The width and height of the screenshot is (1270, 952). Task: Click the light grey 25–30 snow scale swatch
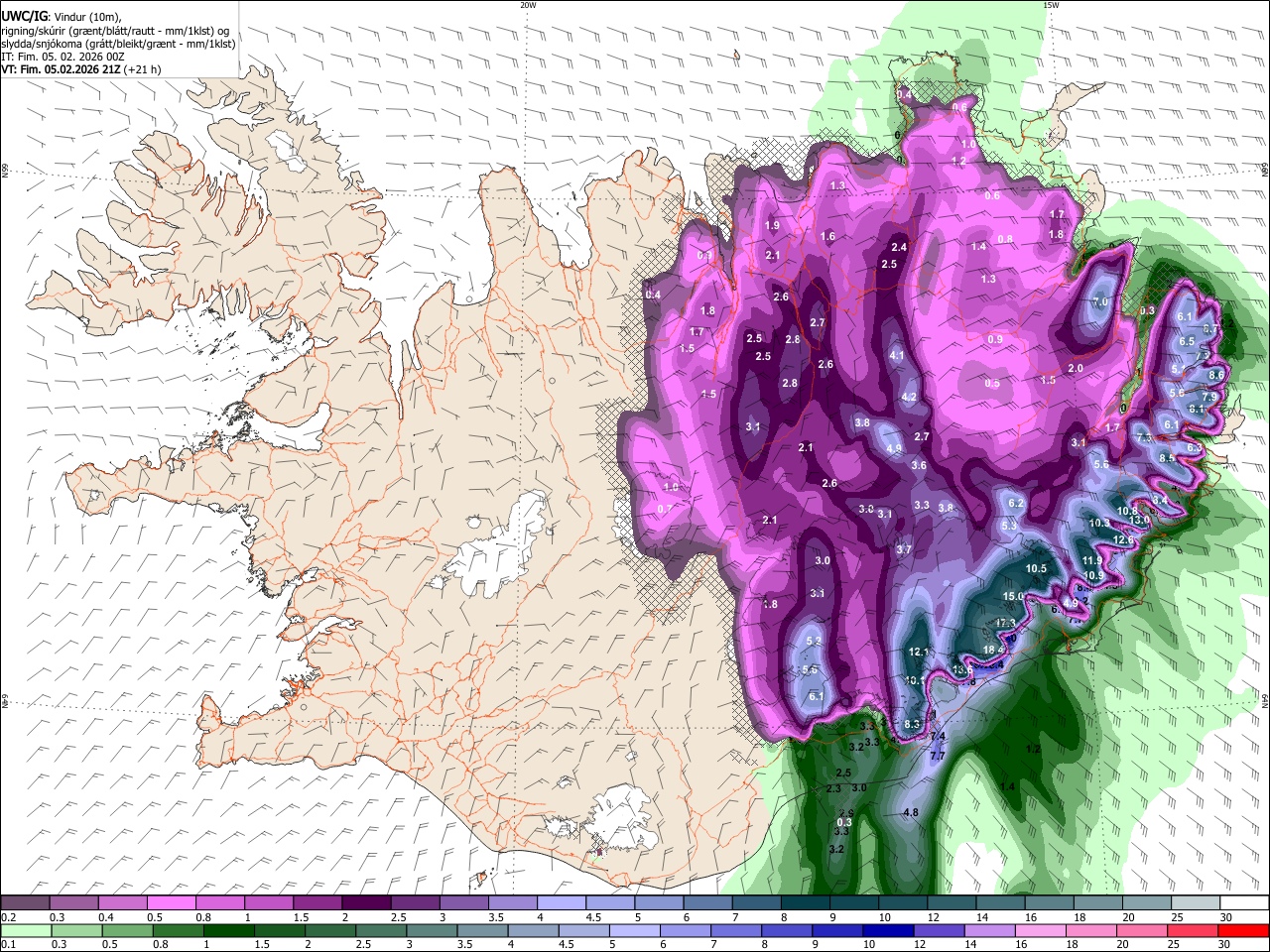(1196, 902)
